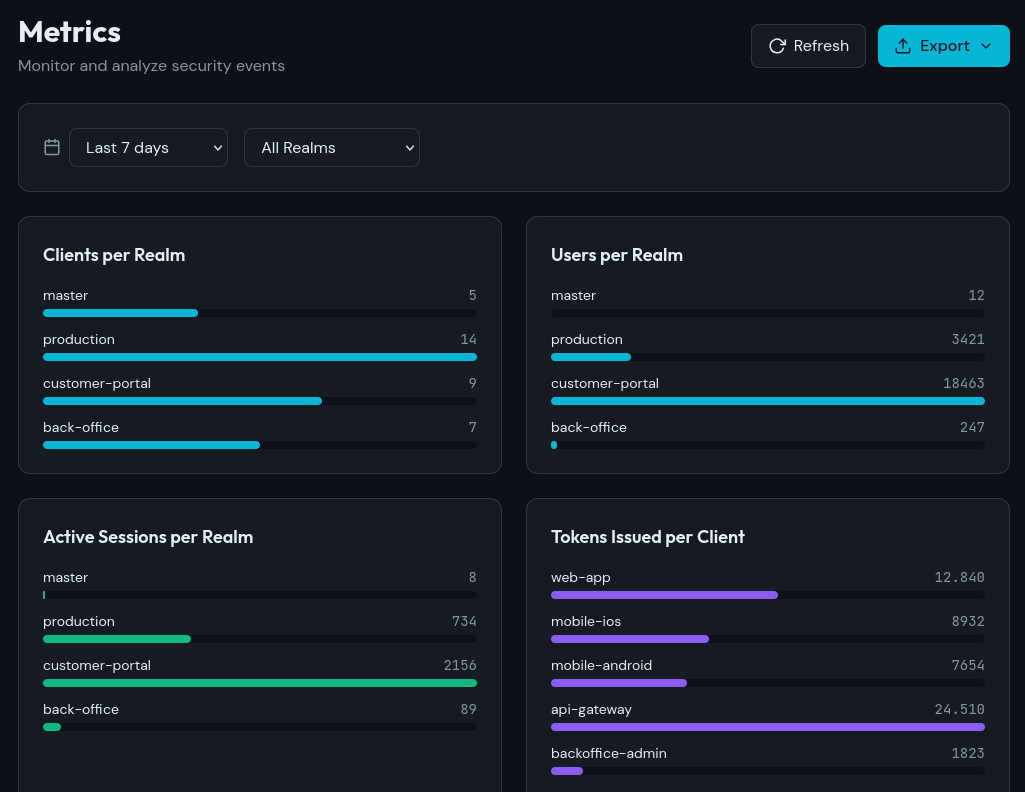
Task: Click the Refresh button
Action: click(x=808, y=45)
